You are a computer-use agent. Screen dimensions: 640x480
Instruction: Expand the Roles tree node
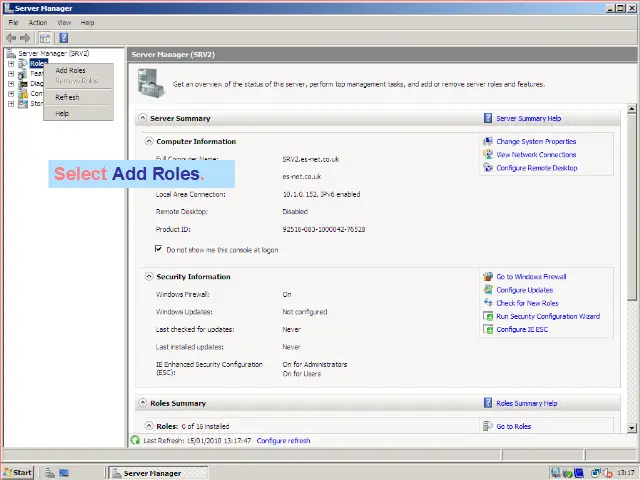coord(11,64)
